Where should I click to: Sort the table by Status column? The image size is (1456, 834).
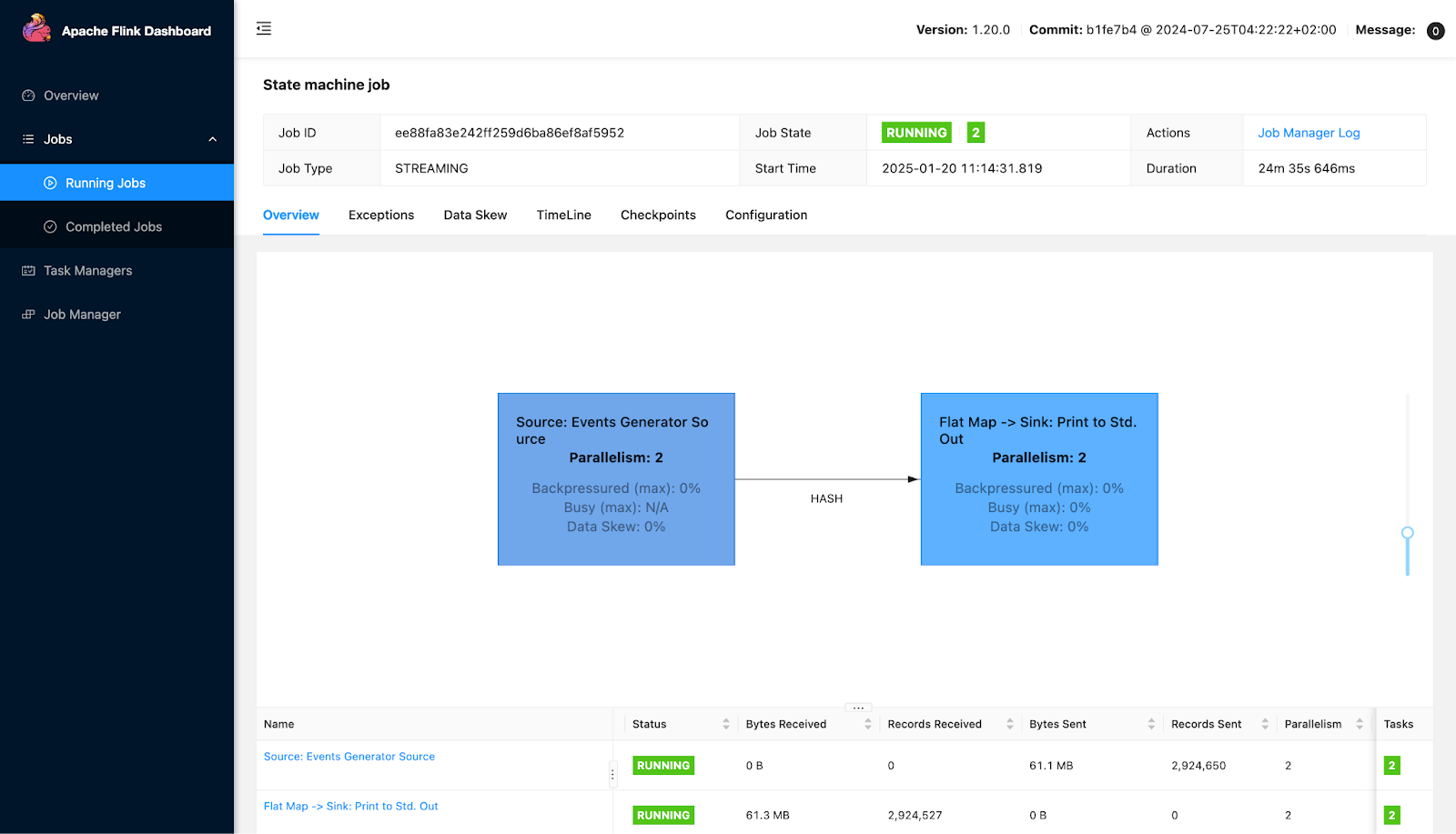[x=725, y=724]
